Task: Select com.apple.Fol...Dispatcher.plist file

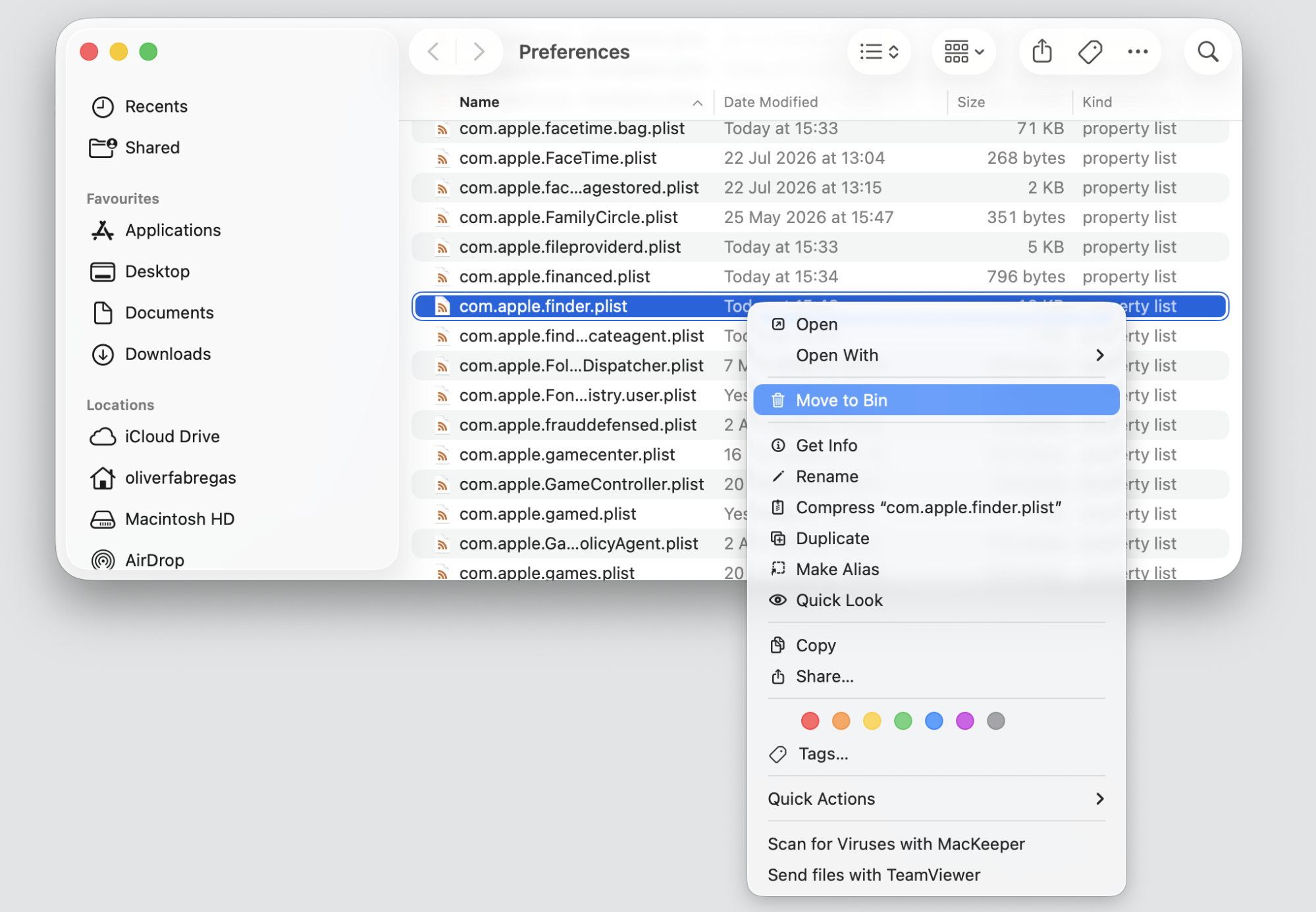Action: coord(579,366)
